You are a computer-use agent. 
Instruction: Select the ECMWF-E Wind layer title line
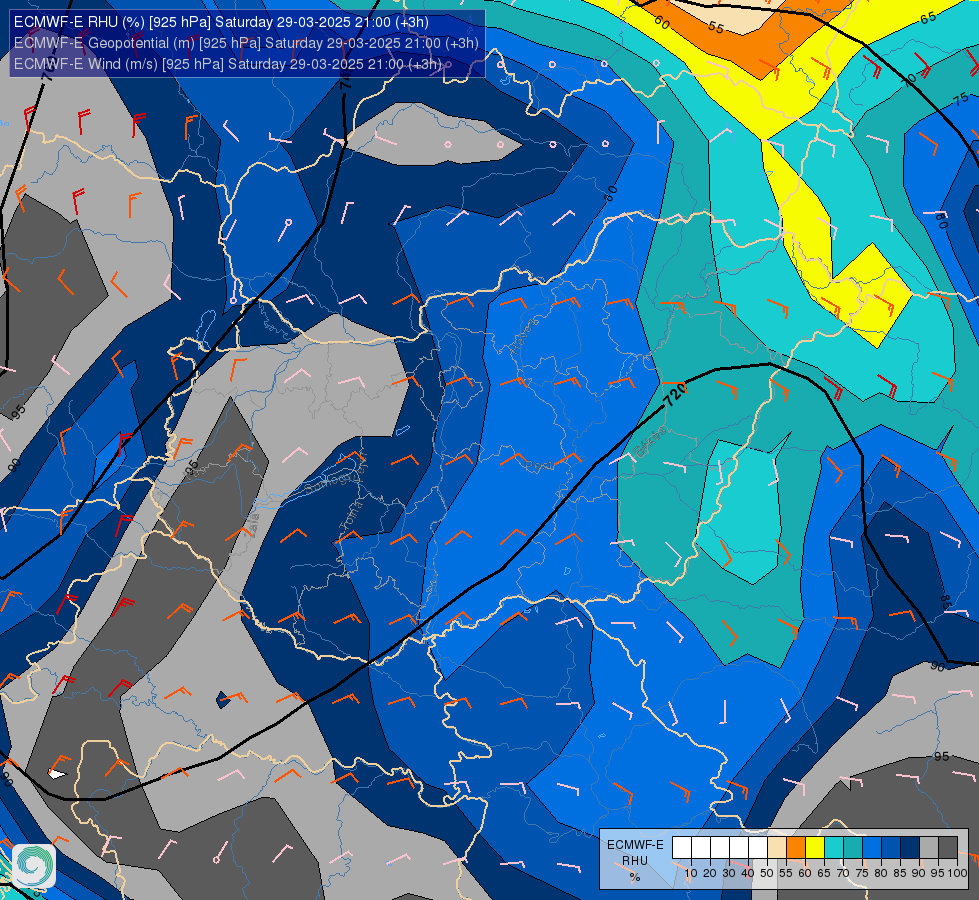[x=228, y=64]
